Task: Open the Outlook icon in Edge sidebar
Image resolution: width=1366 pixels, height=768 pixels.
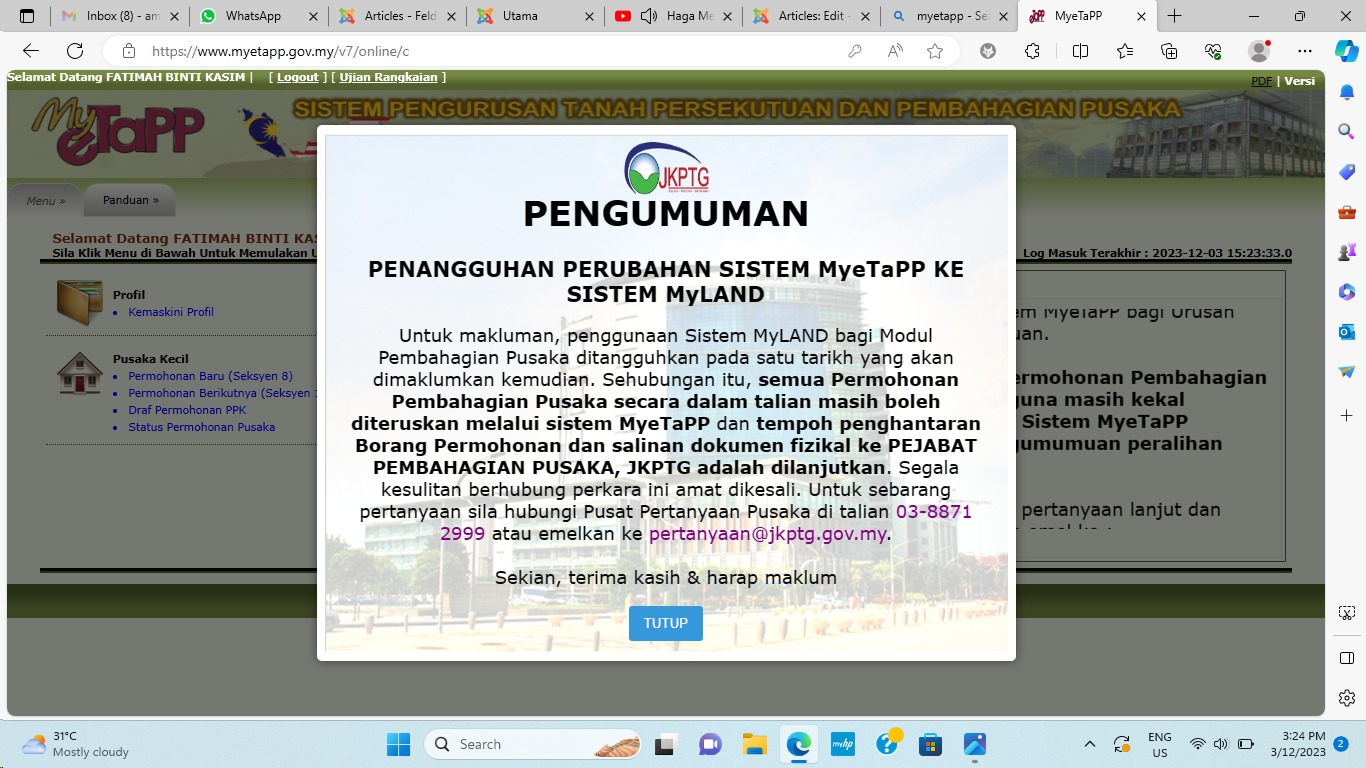Action: [x=1346, y=331]
